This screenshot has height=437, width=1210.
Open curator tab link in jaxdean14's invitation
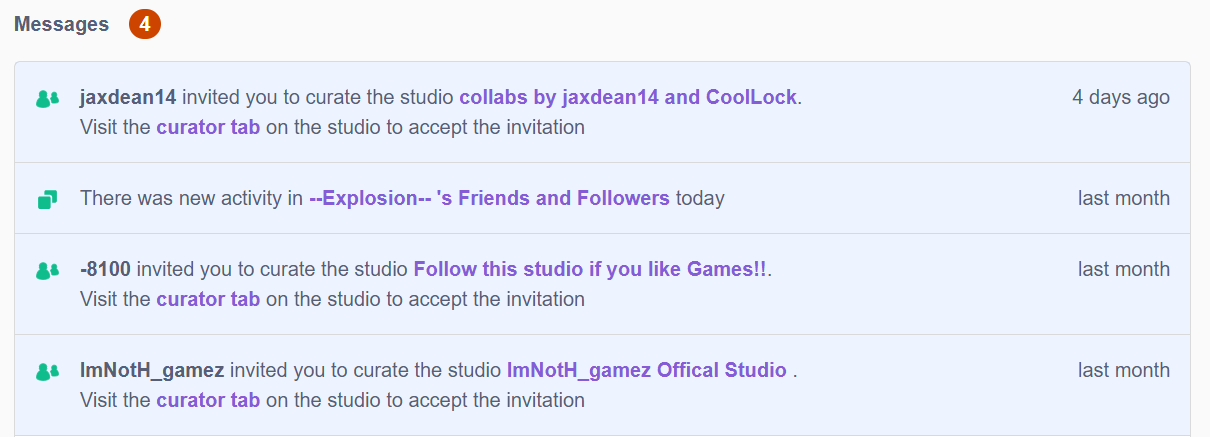click(208, 127)
